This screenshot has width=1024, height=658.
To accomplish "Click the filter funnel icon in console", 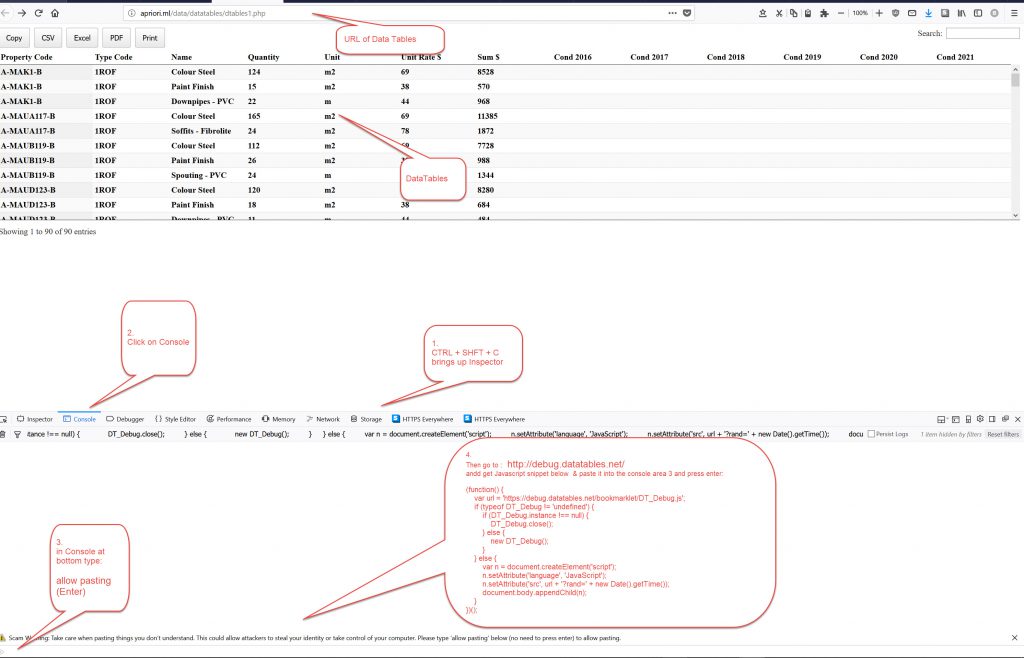I will tap(17, 434).
